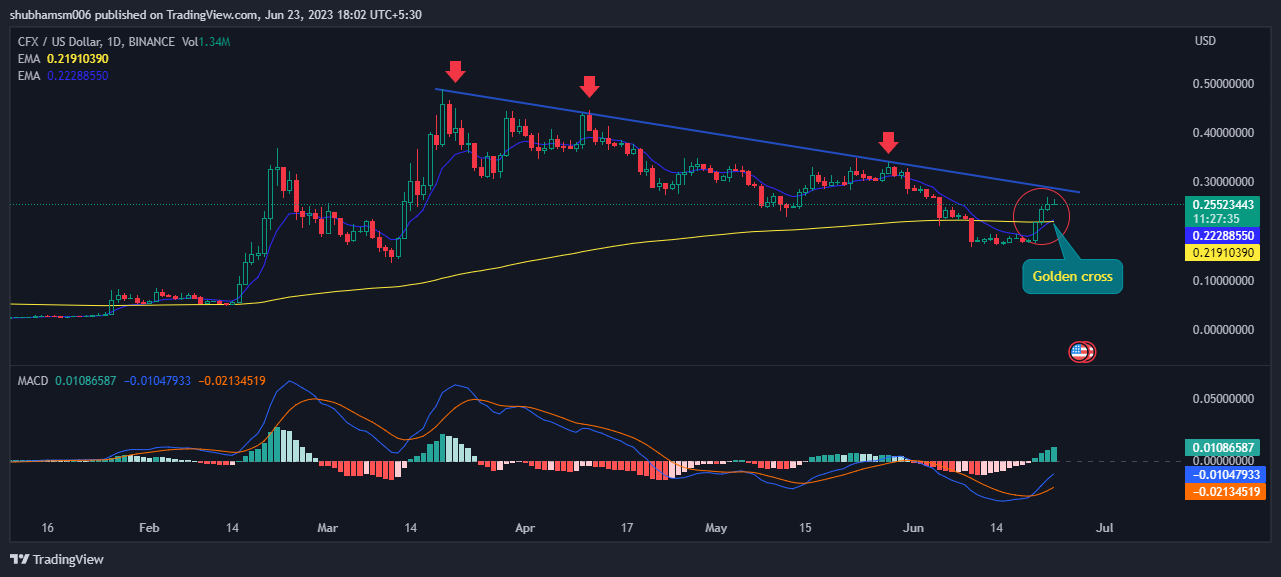This screenshot has height=577, width=1281.
Task: Select the blue EMA 0.22288550 legend entry
Action: [x=64, y=76]
